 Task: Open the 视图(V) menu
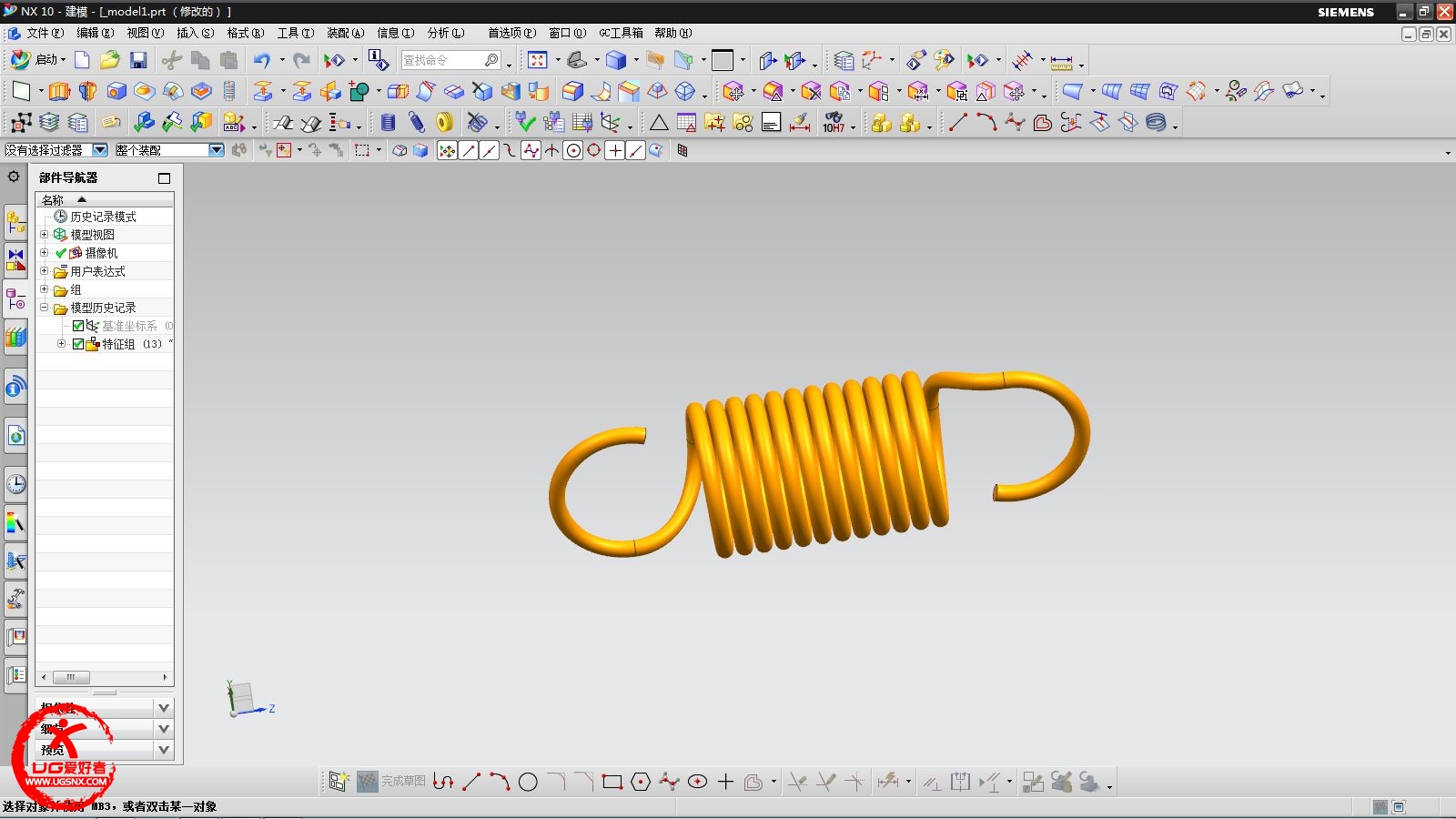click(145, 33)
